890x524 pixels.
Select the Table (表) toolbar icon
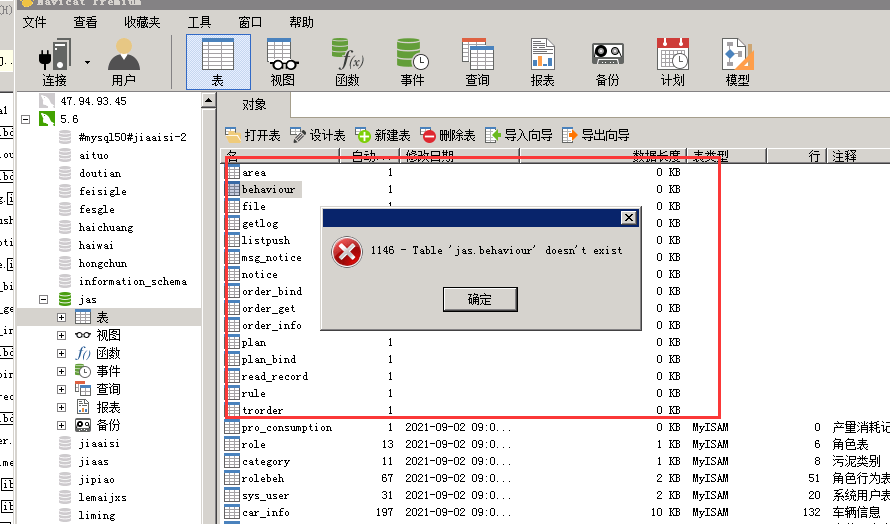[218, 61]
